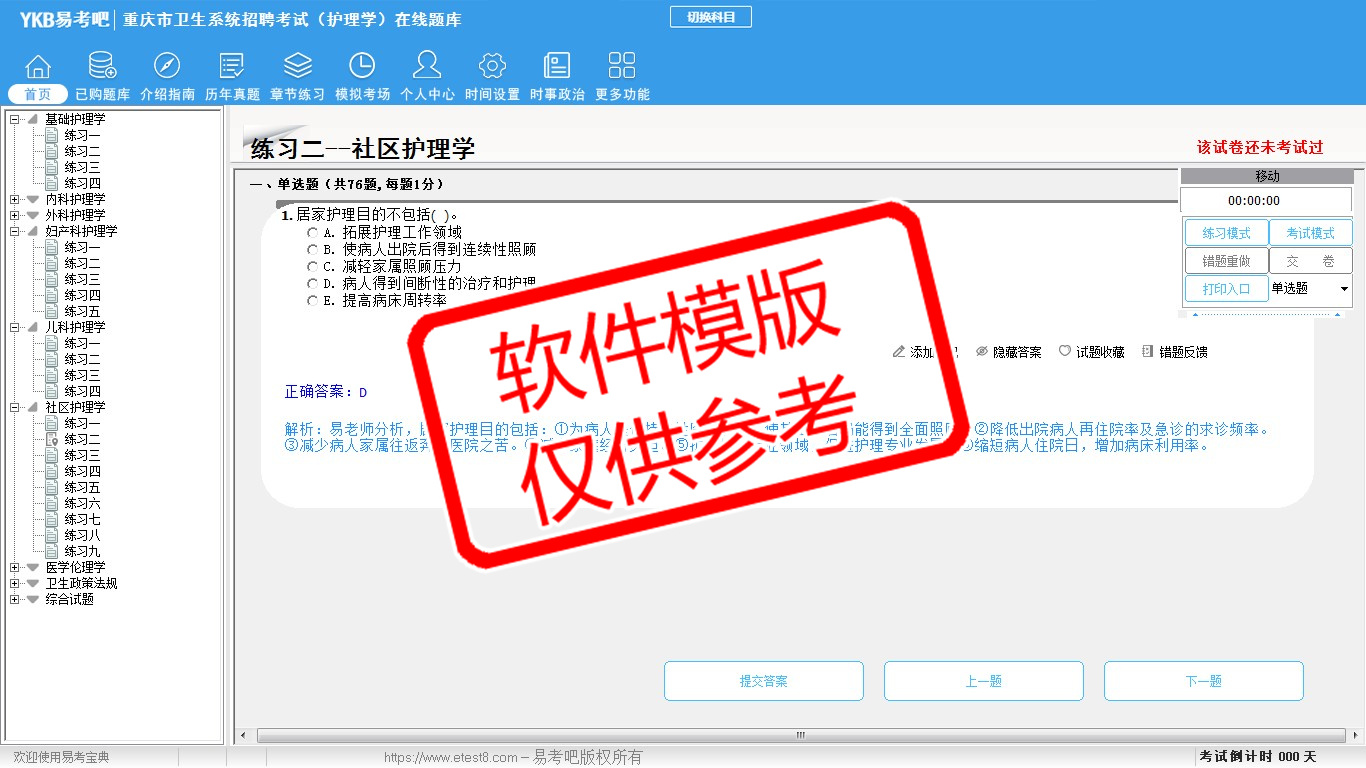Image resolution: width=1366 pixels, height=768 pixels.
Task: Select answer option A 拓展护理工作领域
Action: 313,233
